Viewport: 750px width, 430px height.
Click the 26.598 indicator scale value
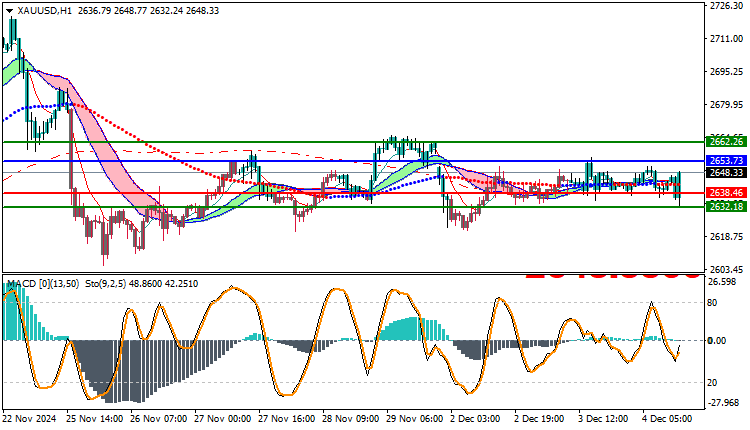[722, 282]
